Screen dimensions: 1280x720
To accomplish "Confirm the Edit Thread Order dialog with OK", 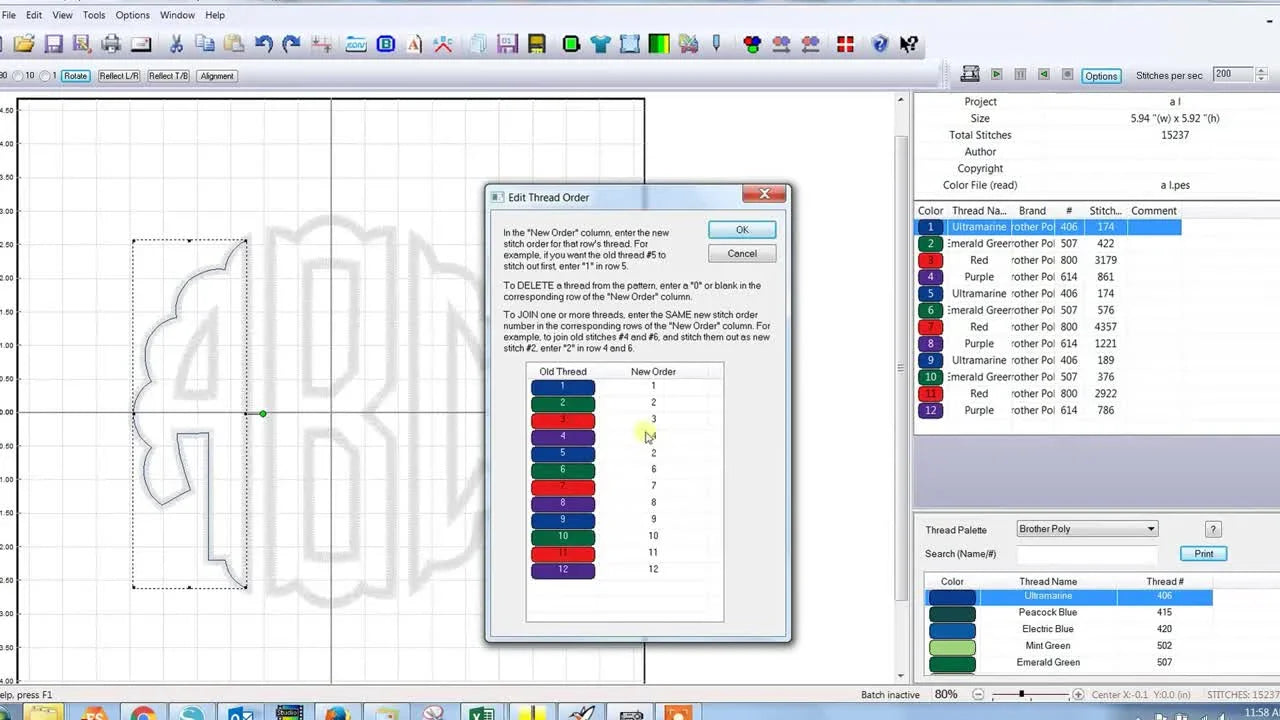I will click(742, 230).
